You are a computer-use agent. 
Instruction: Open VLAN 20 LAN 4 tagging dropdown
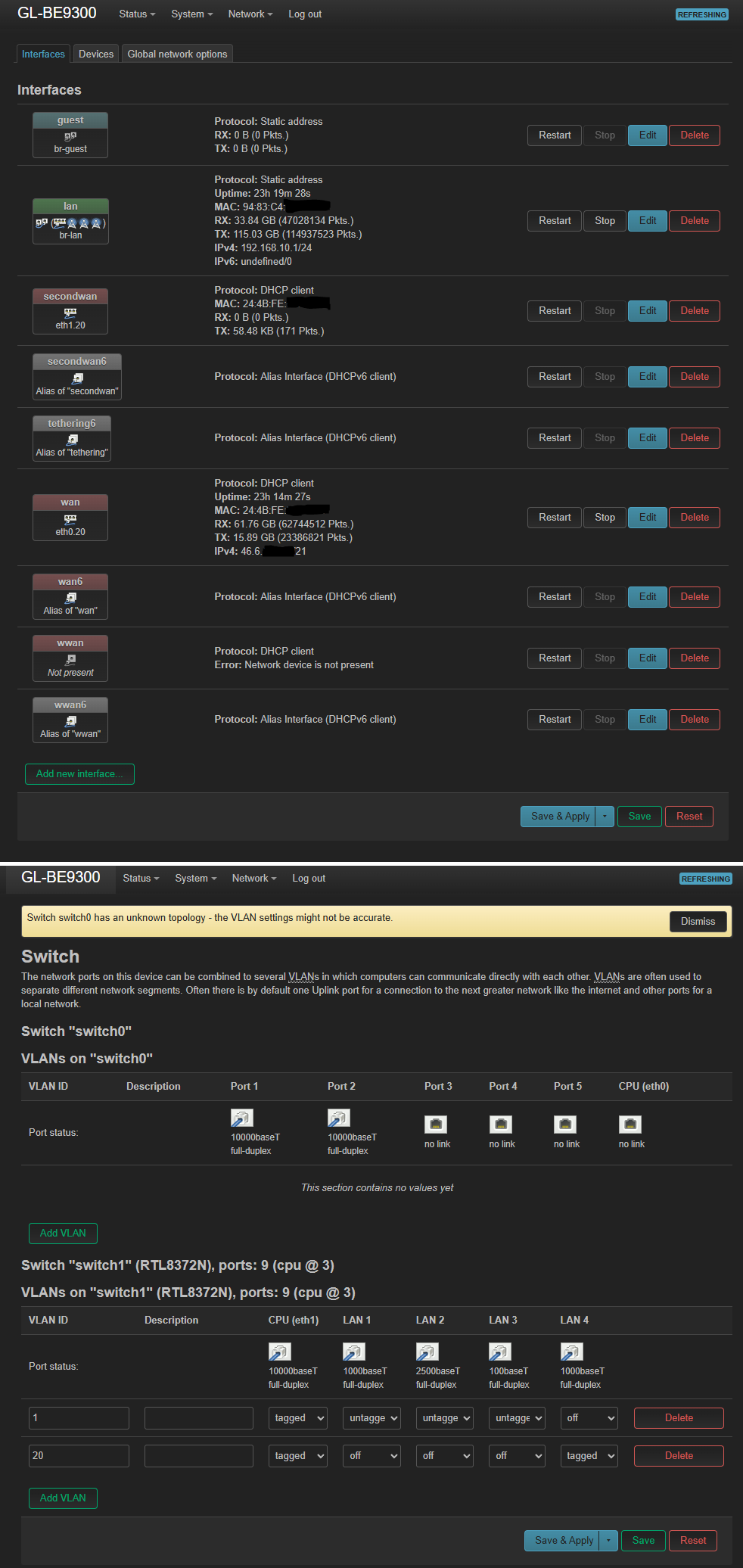tap(589, 1456)
